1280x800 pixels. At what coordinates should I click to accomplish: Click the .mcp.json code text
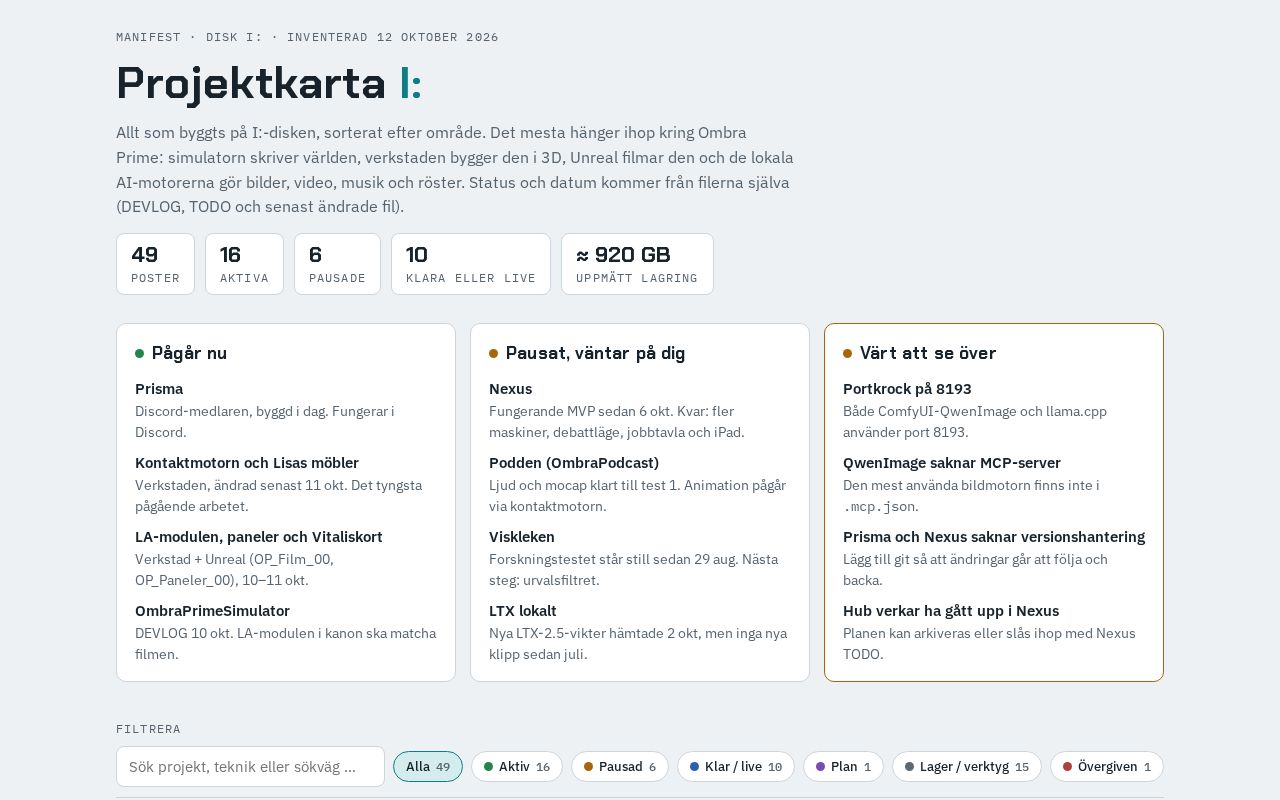(x=880, y=507)
